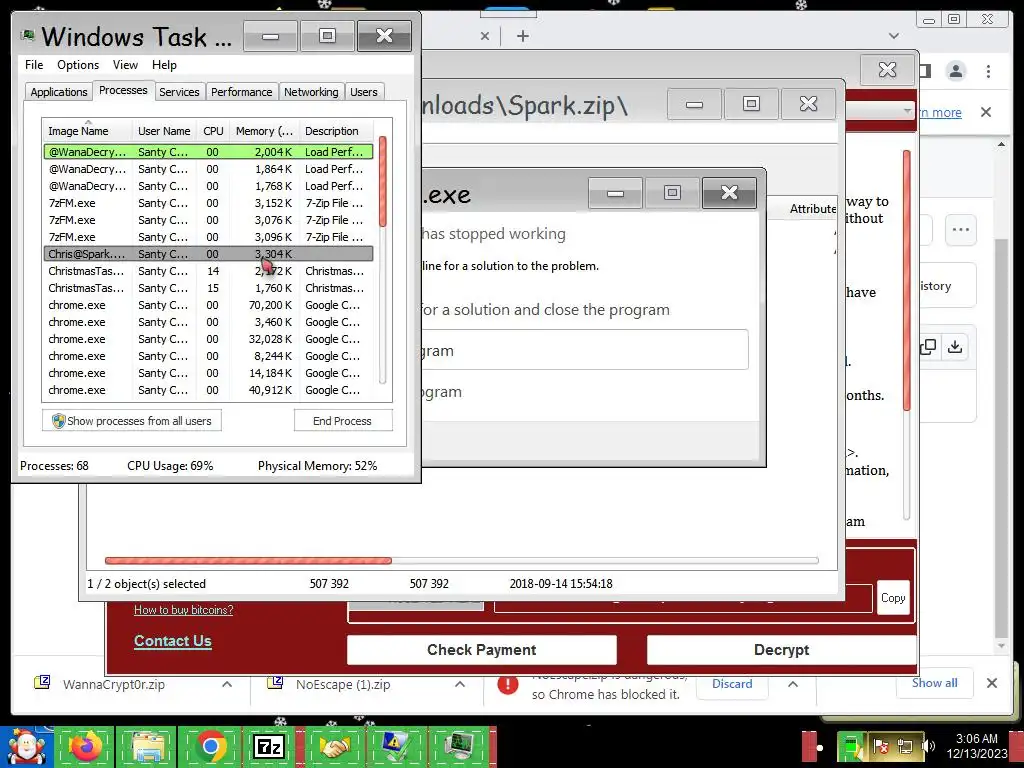The width and height of the screenshot is (1024, 768).
Task: Click the NoEscape (1).zip file icon
Action: pos(275,682)
